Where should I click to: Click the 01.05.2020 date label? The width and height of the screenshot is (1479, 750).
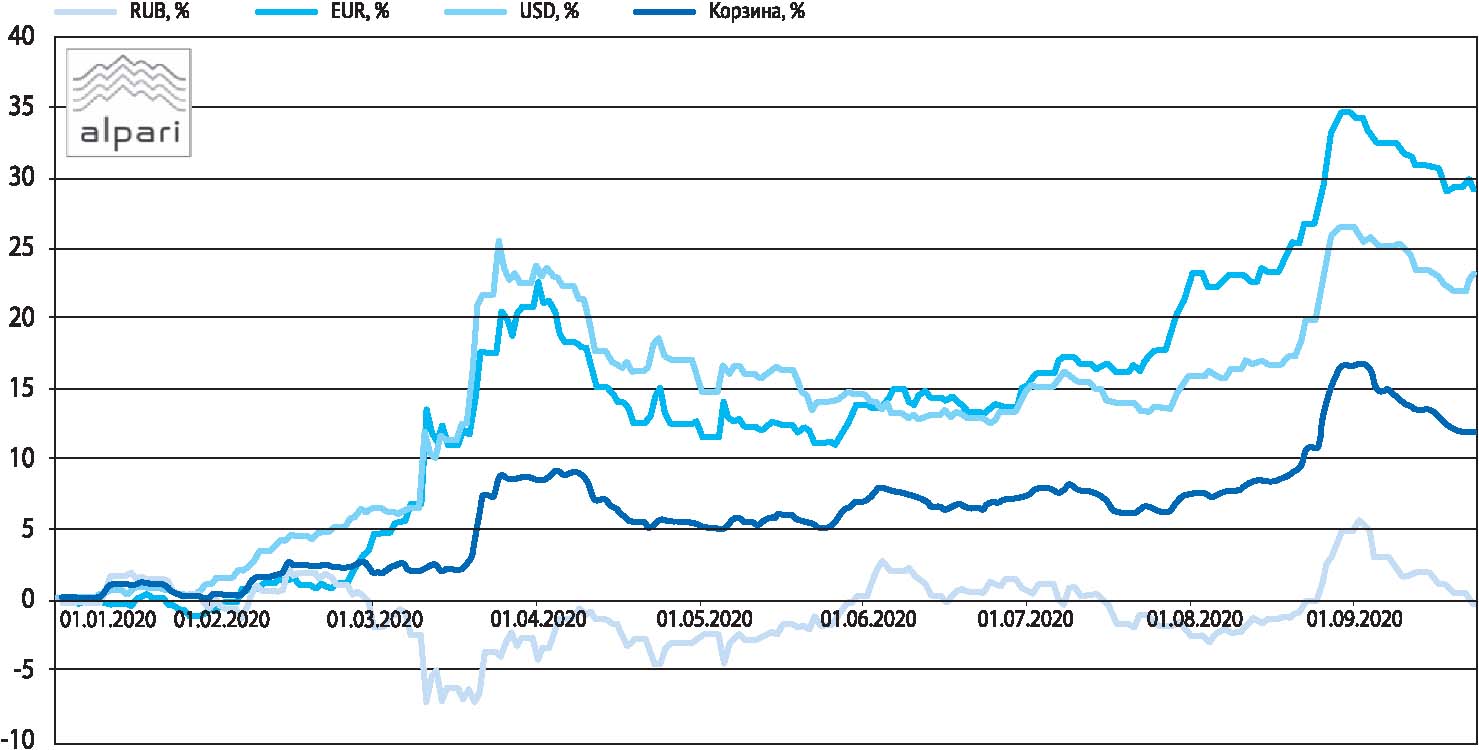tap(704, 620)
